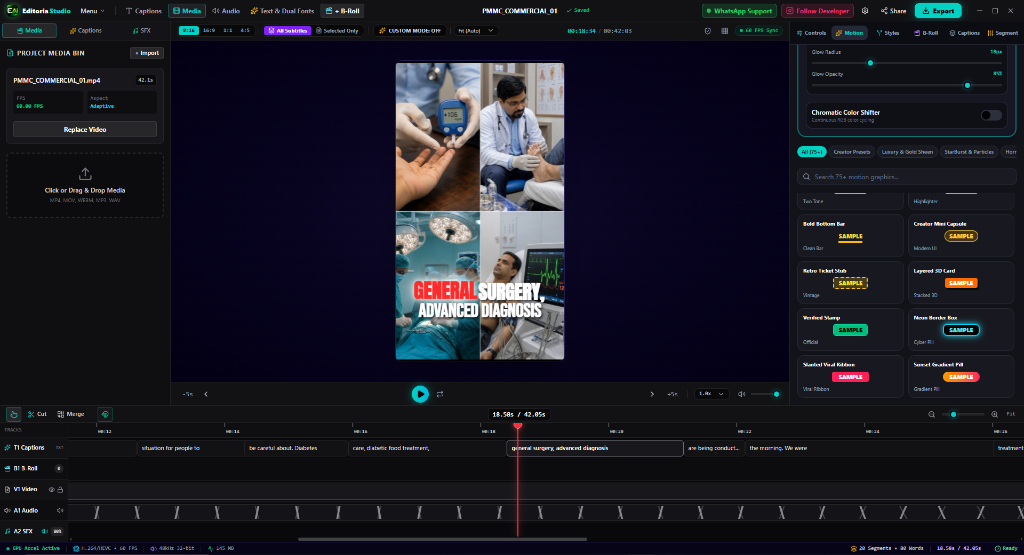This screenshot has height=555, width=1024.
Task: Click the Import button
Action: [x=147, y=53]
